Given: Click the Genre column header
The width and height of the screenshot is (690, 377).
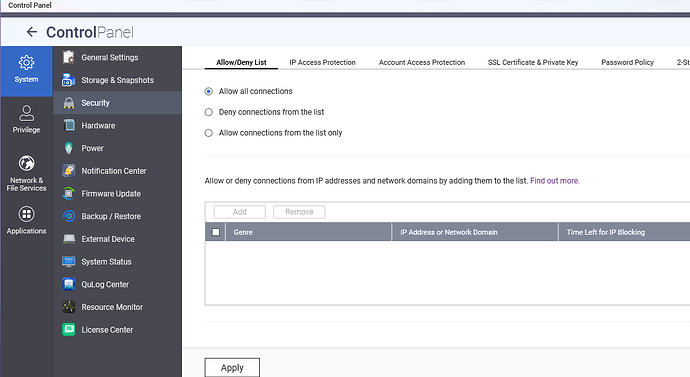Looking at the screenshot, I should coord(308,232).
